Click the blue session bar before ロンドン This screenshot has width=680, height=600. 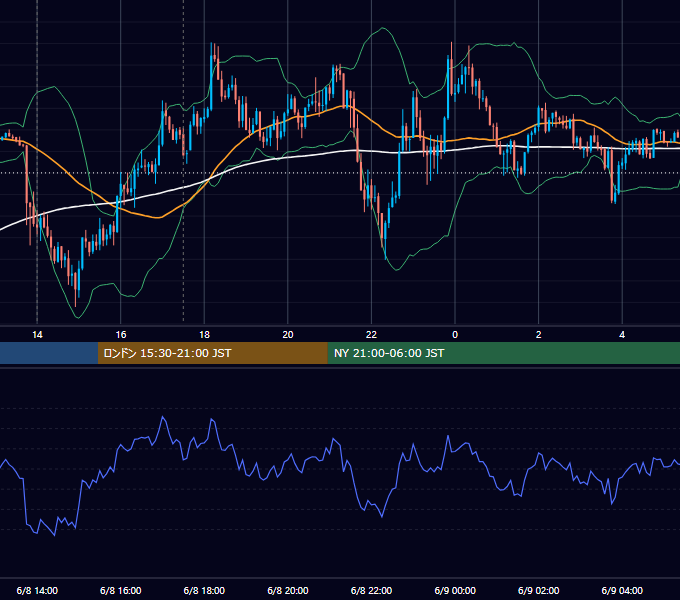[x=49, y=353]
